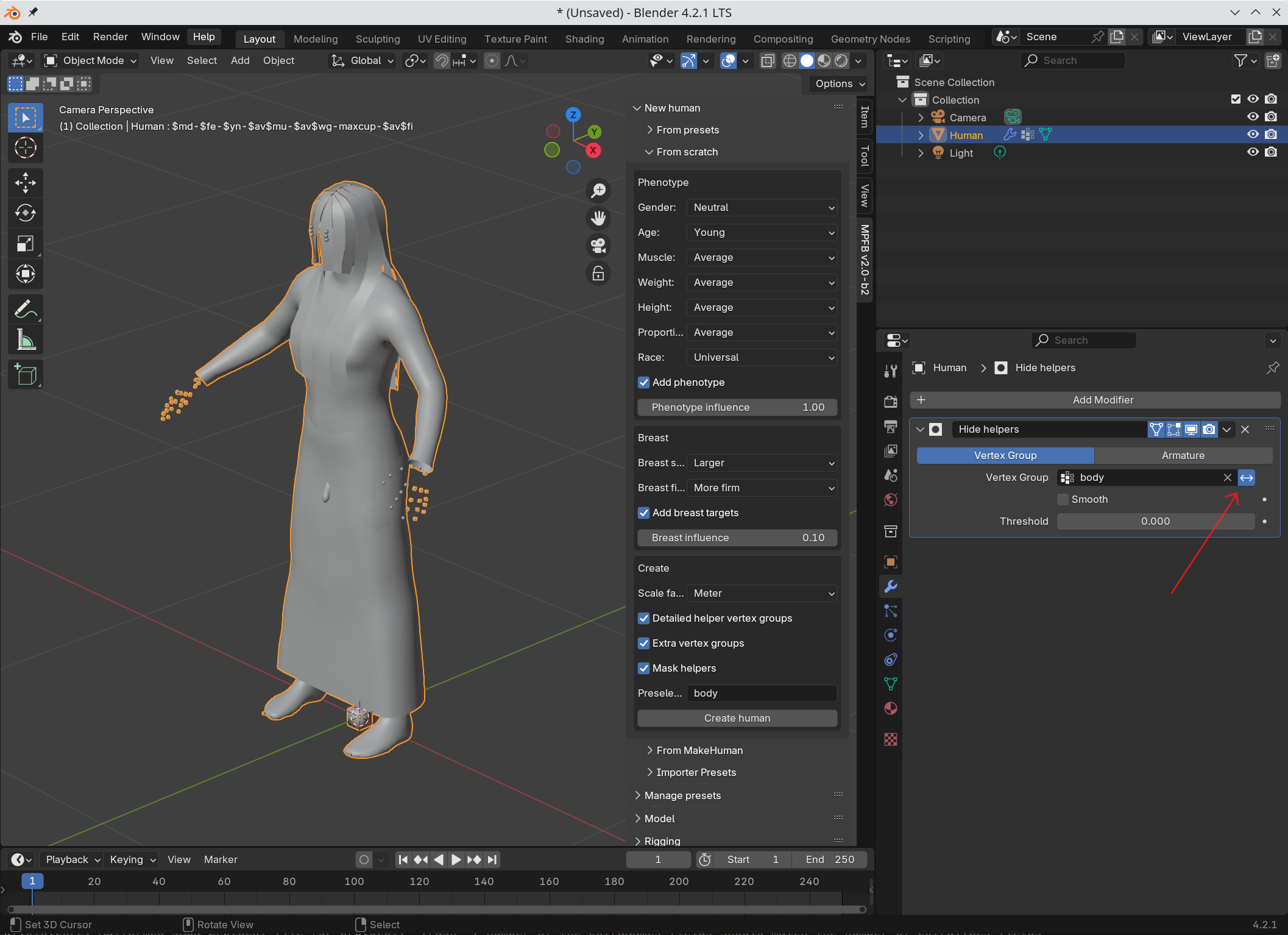Image resolution: width=1288 pixels, height=935 pixels.
Task: Play the timeline animation
Action: [456, 859]
